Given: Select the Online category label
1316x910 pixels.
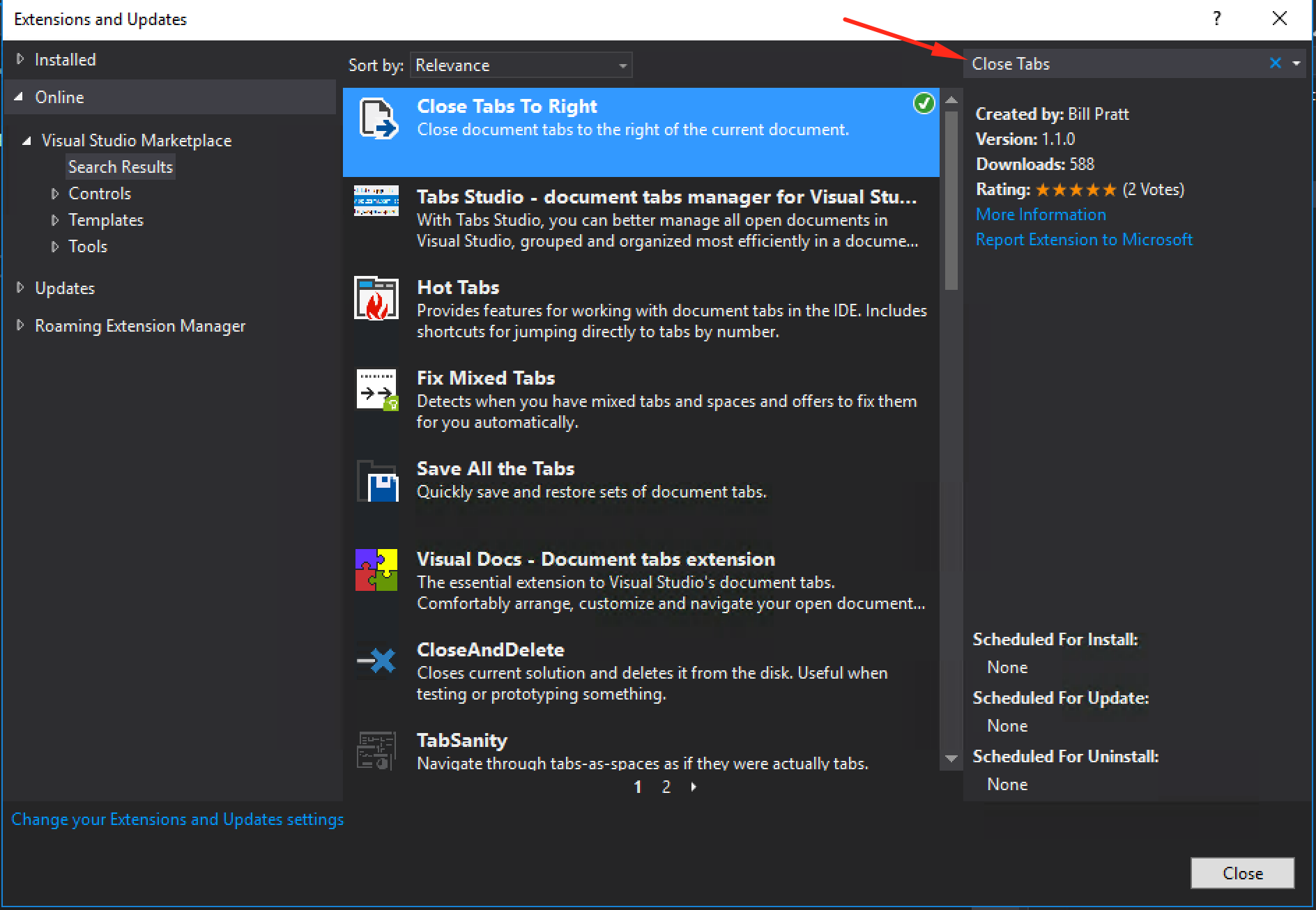Looking at the screenshot, I should [59, 97].
